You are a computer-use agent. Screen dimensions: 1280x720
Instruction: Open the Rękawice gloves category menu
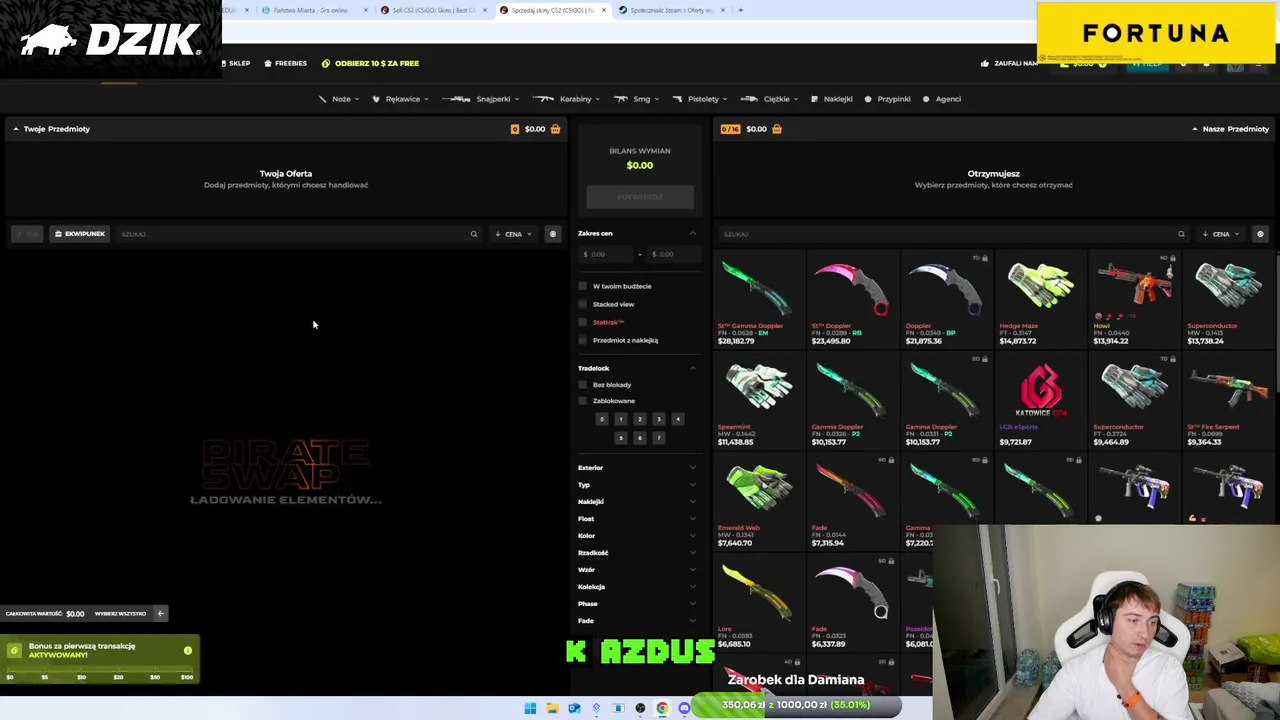pos(400,99)
